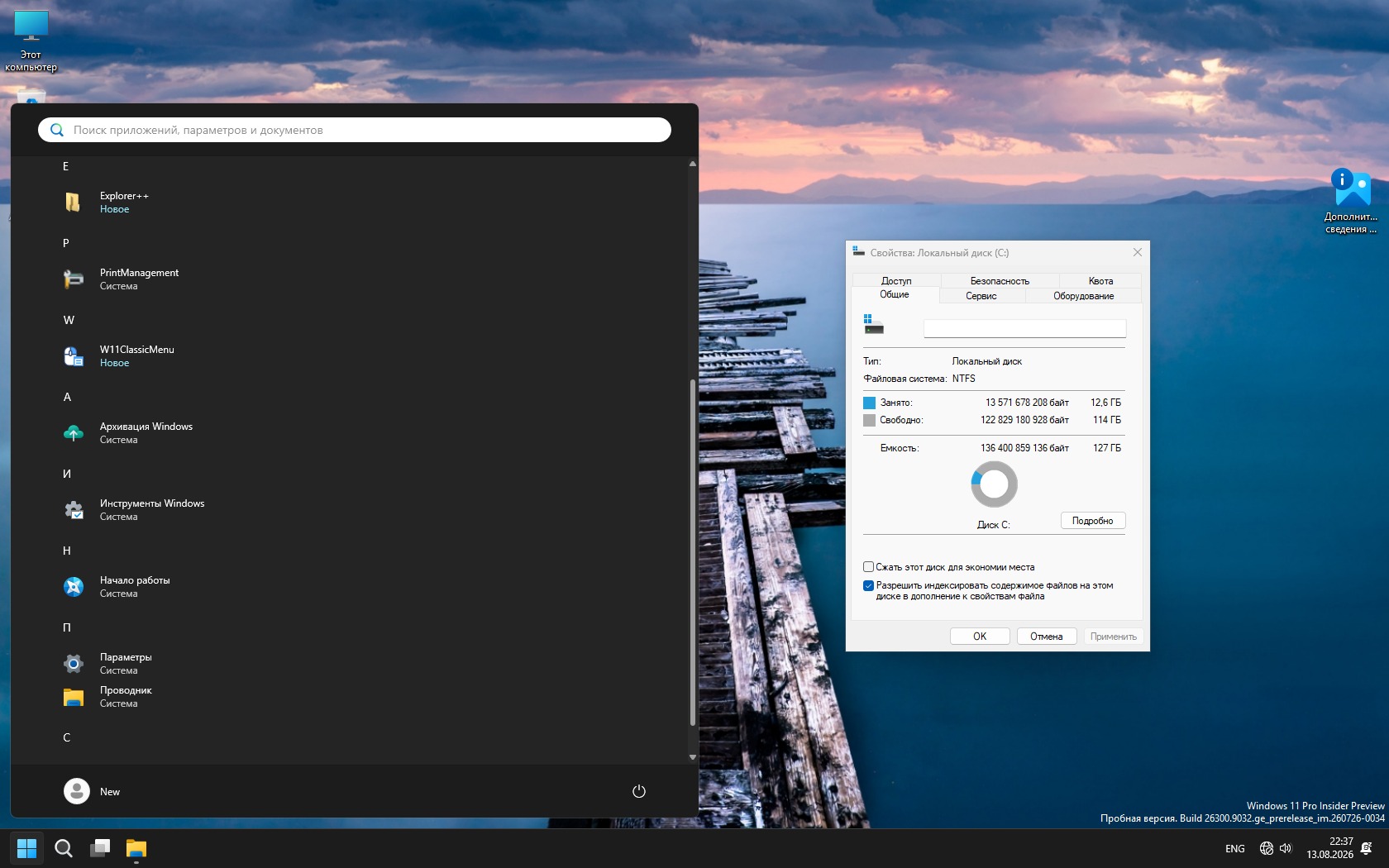The width and height of the screenshot is (1389, 868).
Task: Click the Start menu search magnifier icon
Action: (57, 130)
